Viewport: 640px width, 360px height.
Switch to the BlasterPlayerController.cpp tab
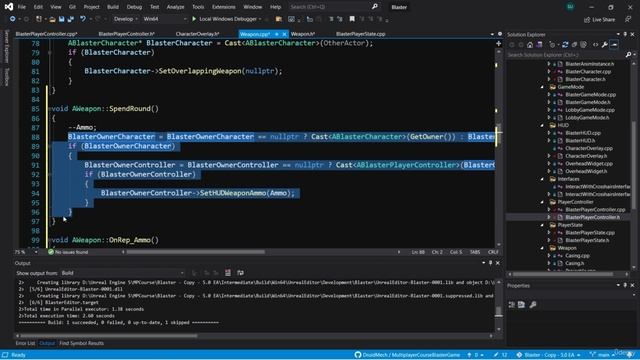click(46, 34)
